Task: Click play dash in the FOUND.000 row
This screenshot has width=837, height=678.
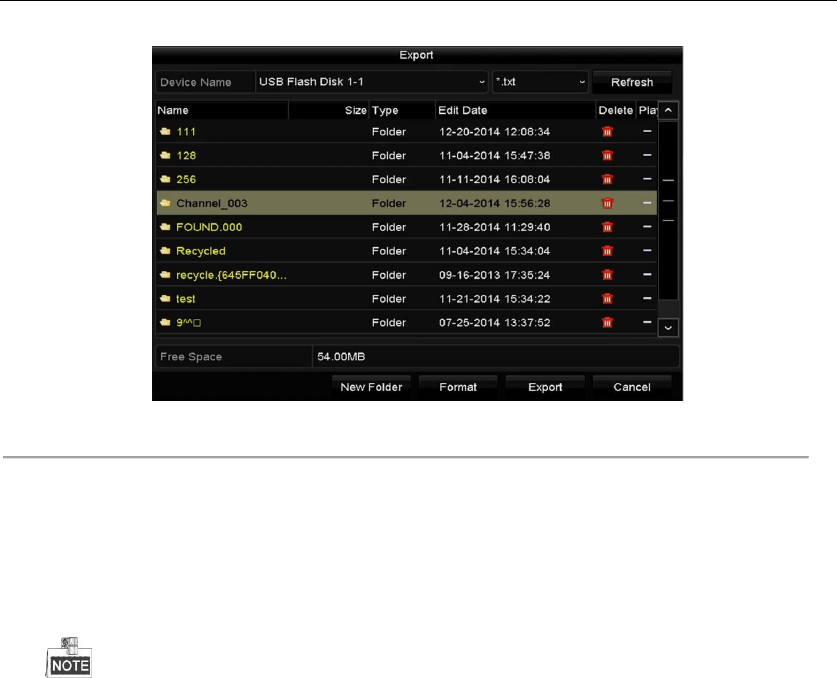Action: (647, 227)
